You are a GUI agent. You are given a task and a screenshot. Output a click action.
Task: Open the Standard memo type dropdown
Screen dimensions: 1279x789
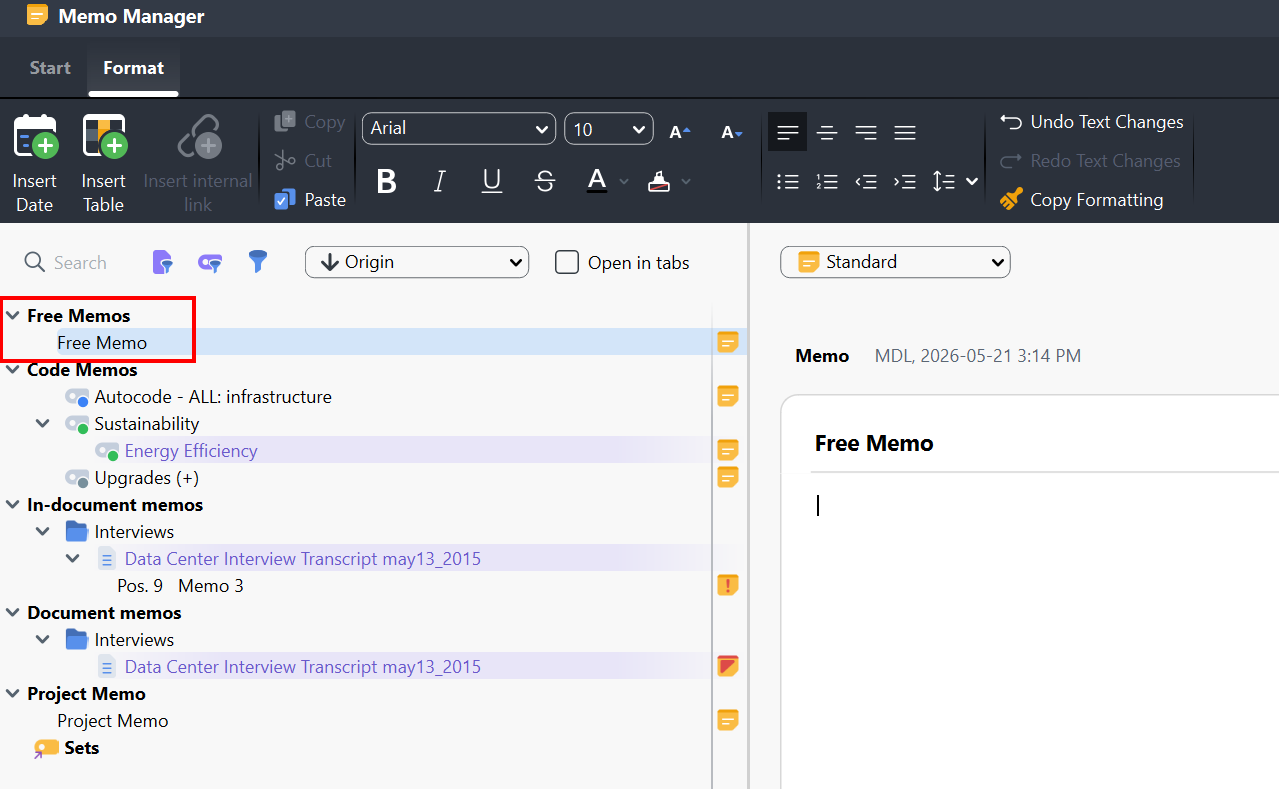(x=895, y=262)
